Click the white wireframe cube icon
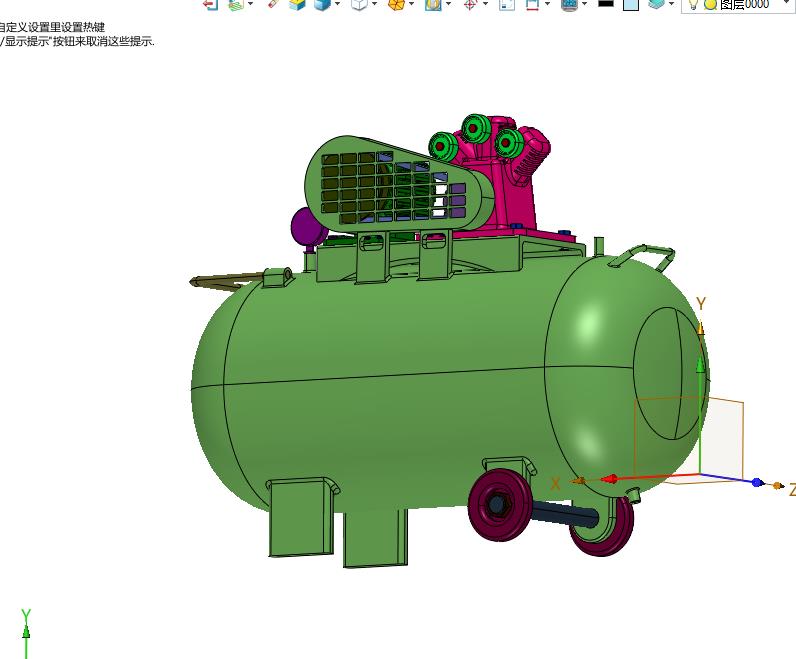Viewport: 796px width, 659px height. [x=359, y=4]
